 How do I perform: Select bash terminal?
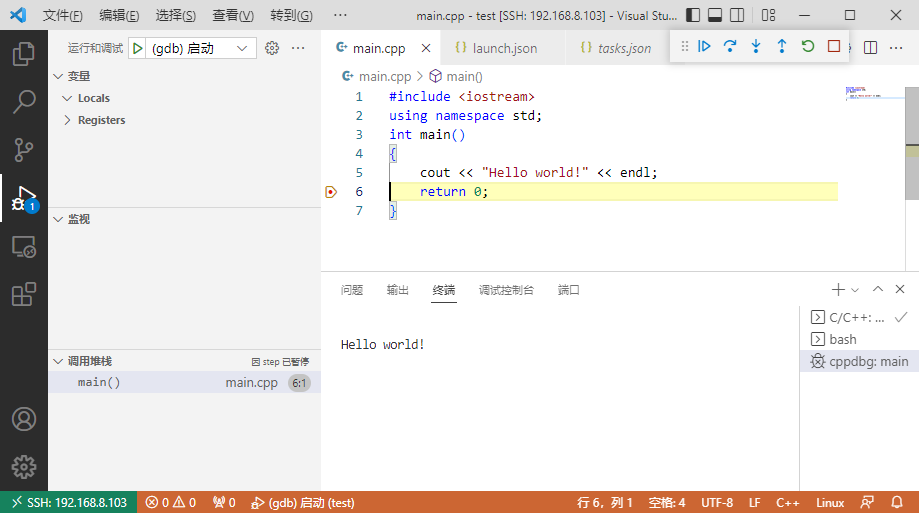point(859,339)
